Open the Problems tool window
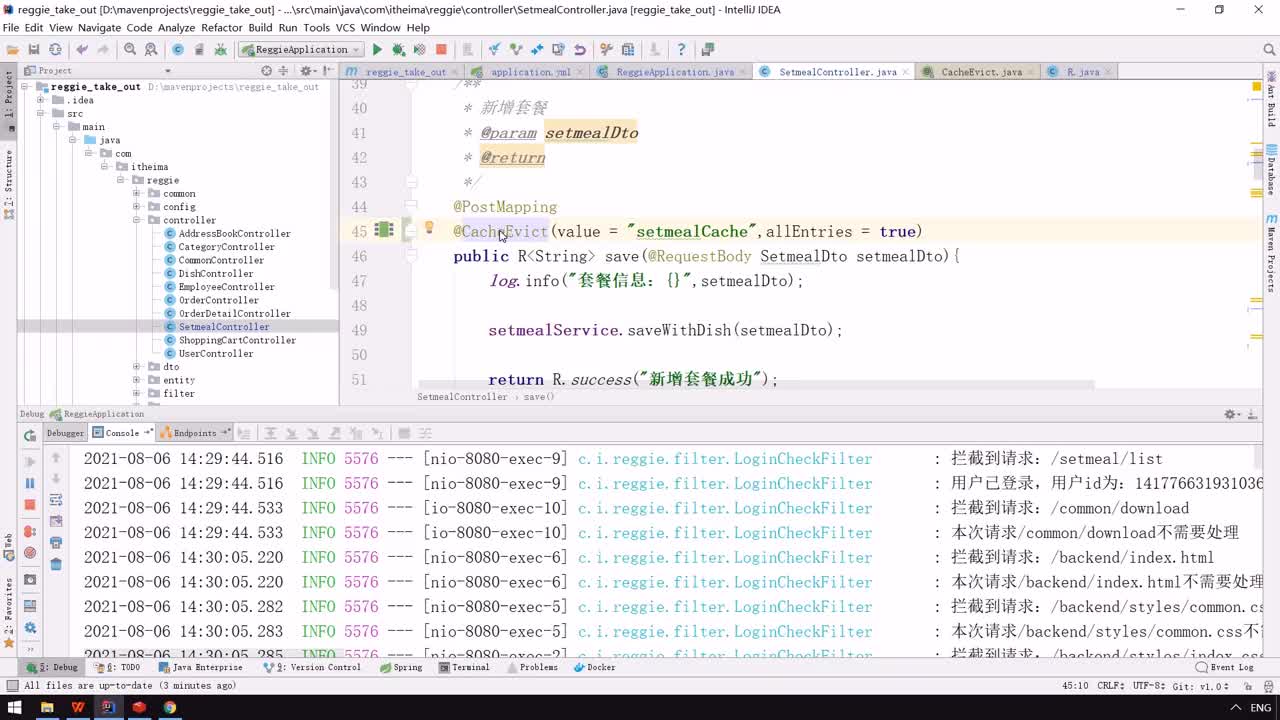Viewport: 1280px width, 720px height. [532, 667]
